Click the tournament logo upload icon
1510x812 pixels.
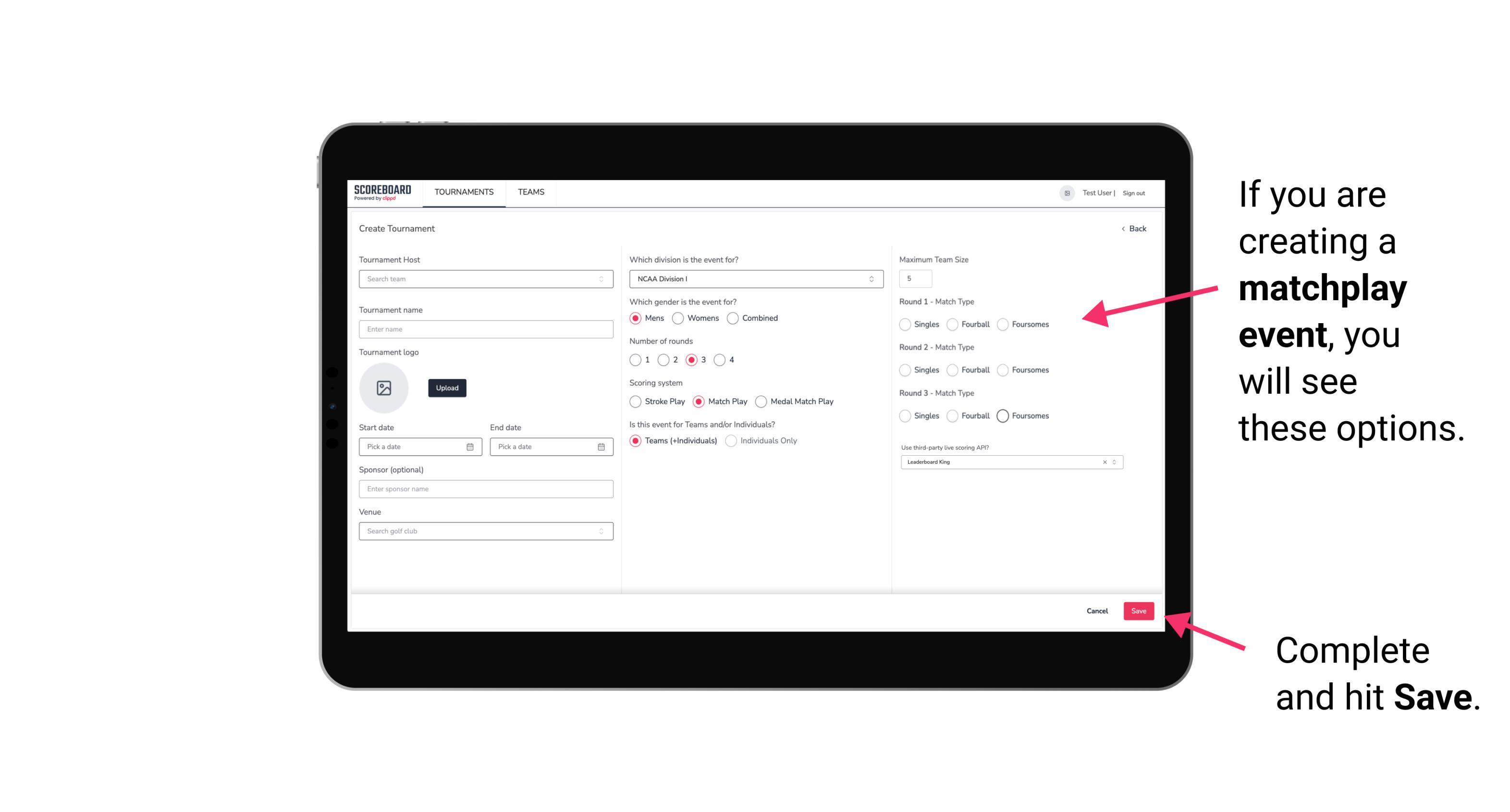click(384, 388)
